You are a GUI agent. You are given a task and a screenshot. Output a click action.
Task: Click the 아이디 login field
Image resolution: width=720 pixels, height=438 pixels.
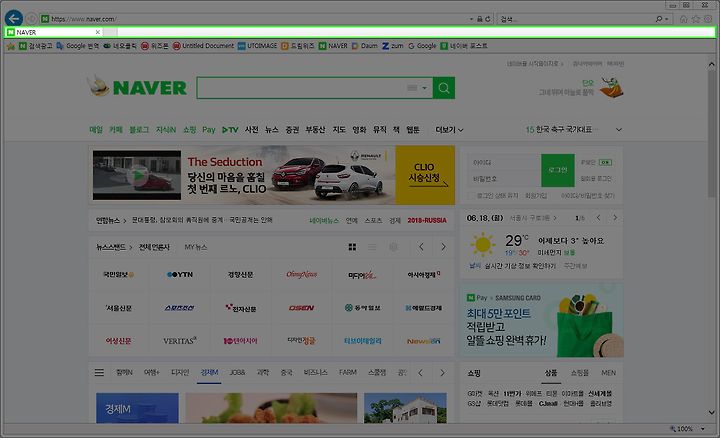(x=504, y=163)
